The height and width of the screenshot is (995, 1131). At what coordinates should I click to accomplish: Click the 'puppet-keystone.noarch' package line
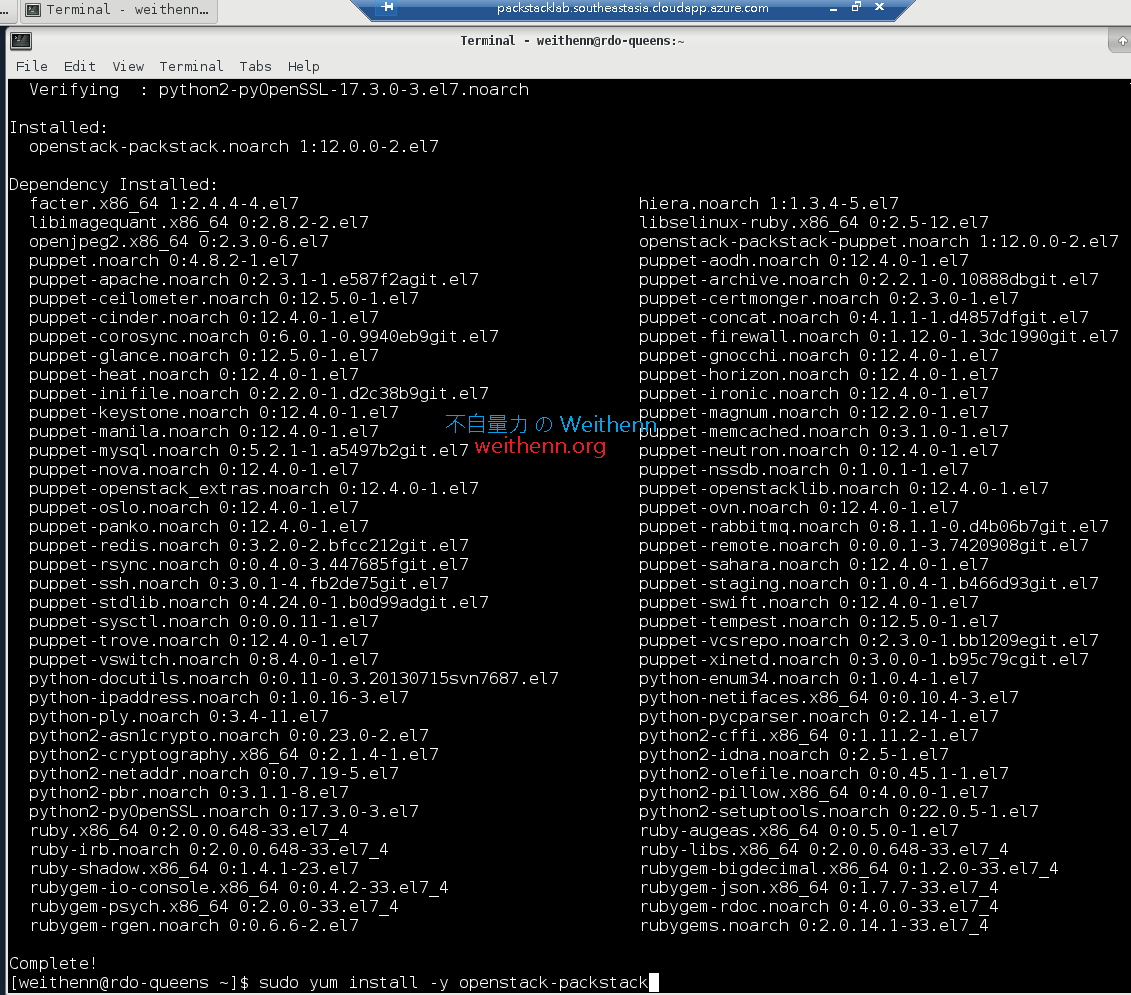[214, 413]
